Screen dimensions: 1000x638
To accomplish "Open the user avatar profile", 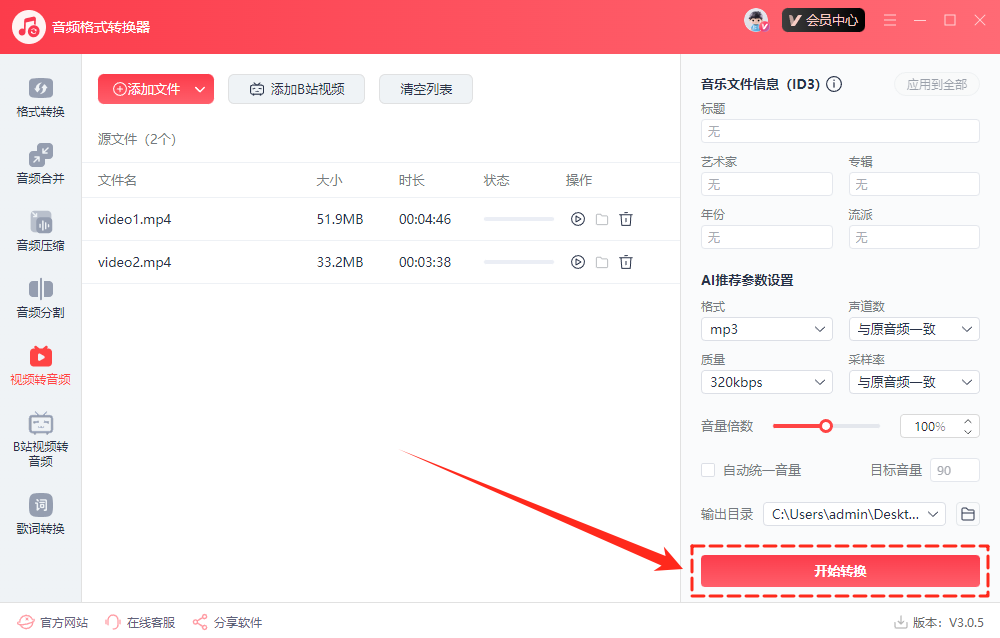I will pyautogui.click(x=756, y=20).
